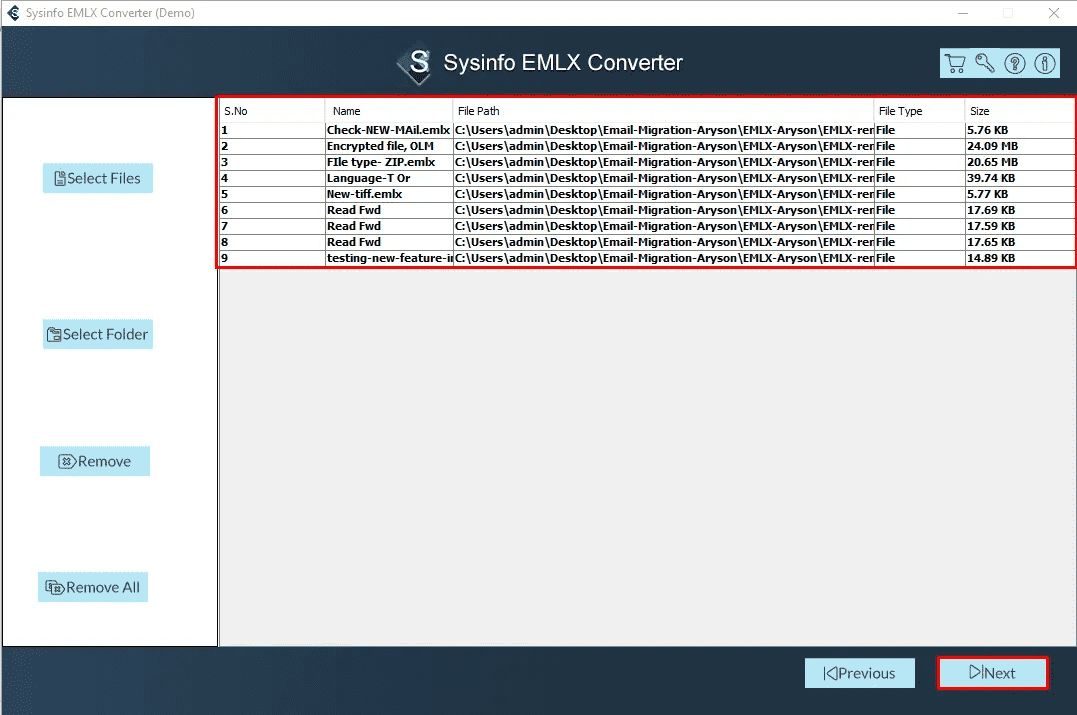Click the Sysinfo logo in header
1077x715 pixels.
tap(416, 64)
